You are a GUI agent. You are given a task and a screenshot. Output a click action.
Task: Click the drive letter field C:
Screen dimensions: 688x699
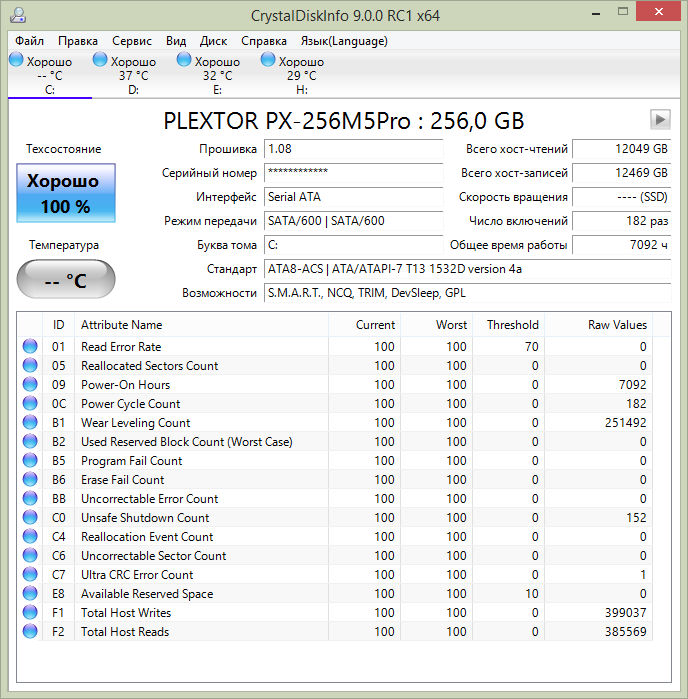pyautogui.click(x=354, y=245)
